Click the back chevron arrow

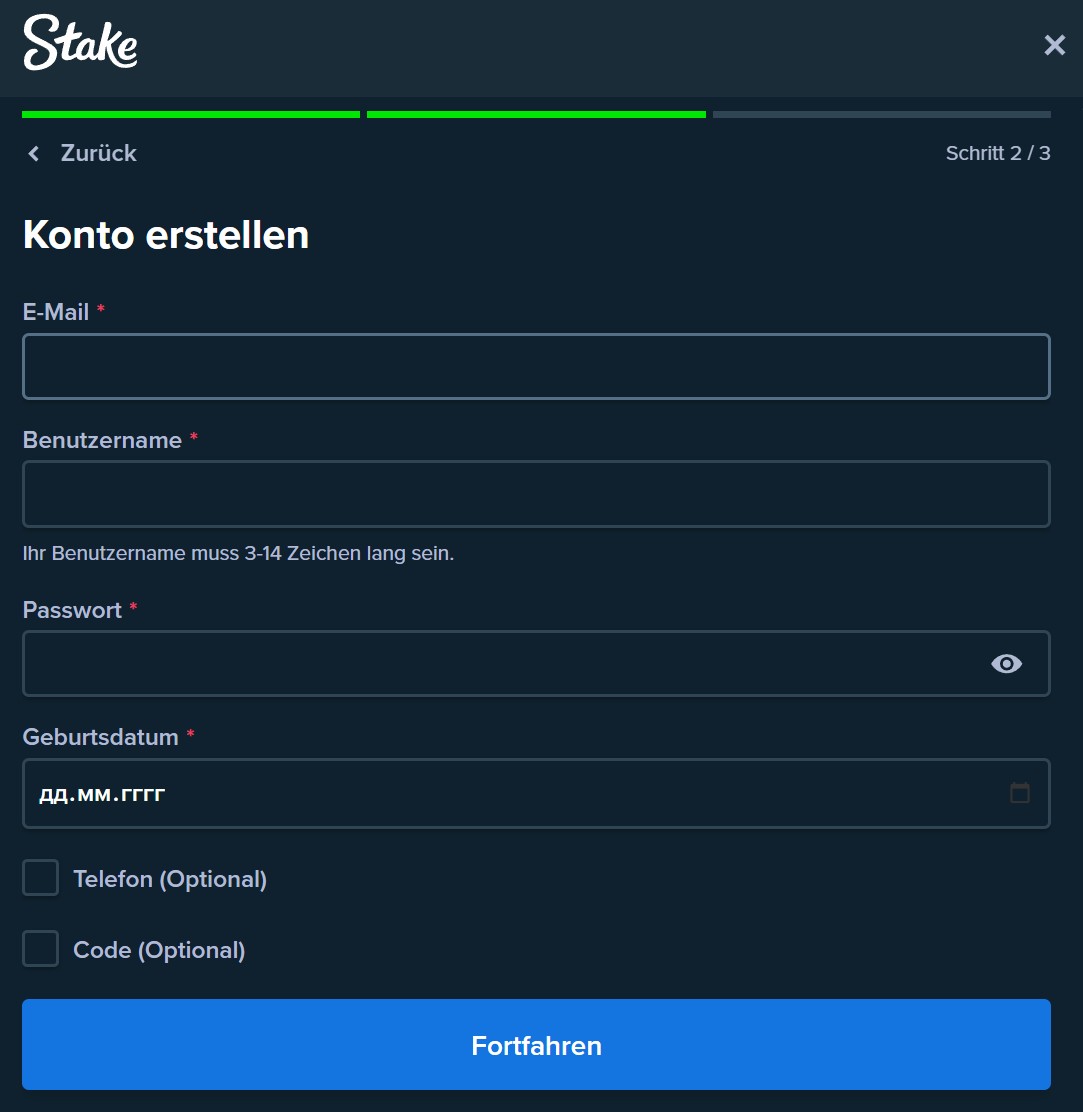[33, 153]
